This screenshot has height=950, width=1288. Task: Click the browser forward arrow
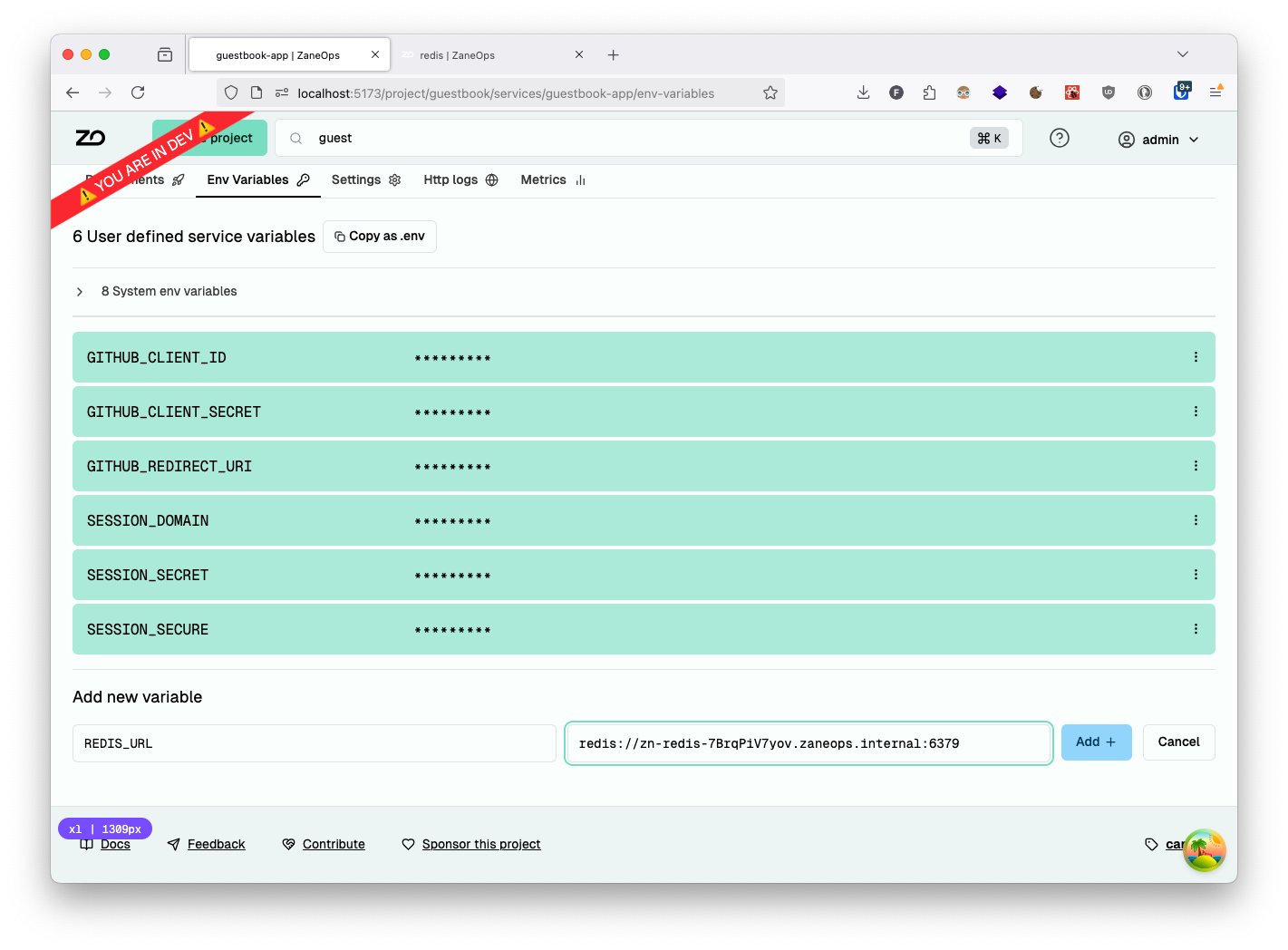(x=105, y=92)
